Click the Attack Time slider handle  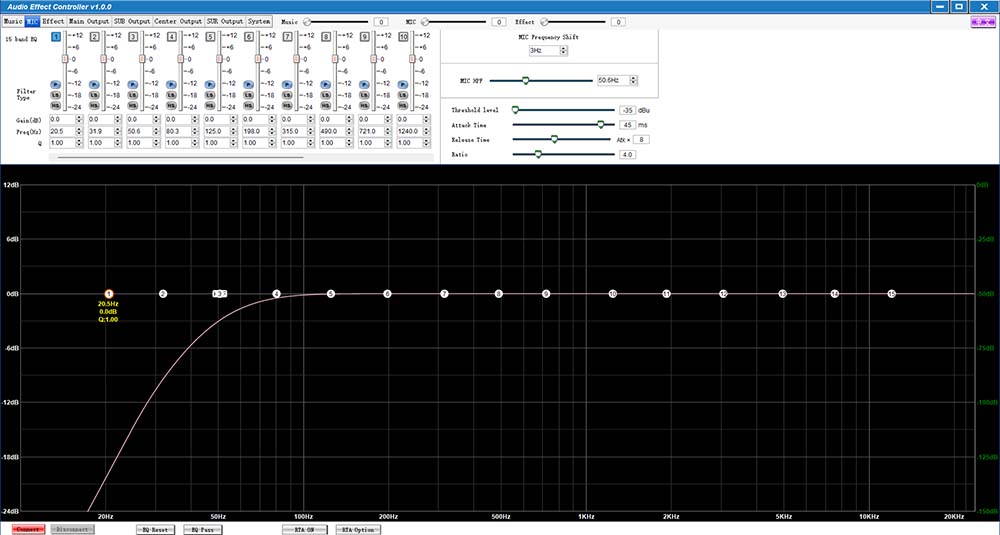point(601,125)
